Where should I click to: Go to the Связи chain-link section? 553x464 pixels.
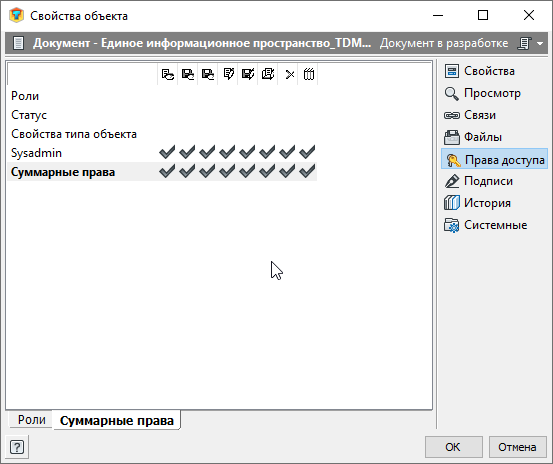tap(451, 115)
